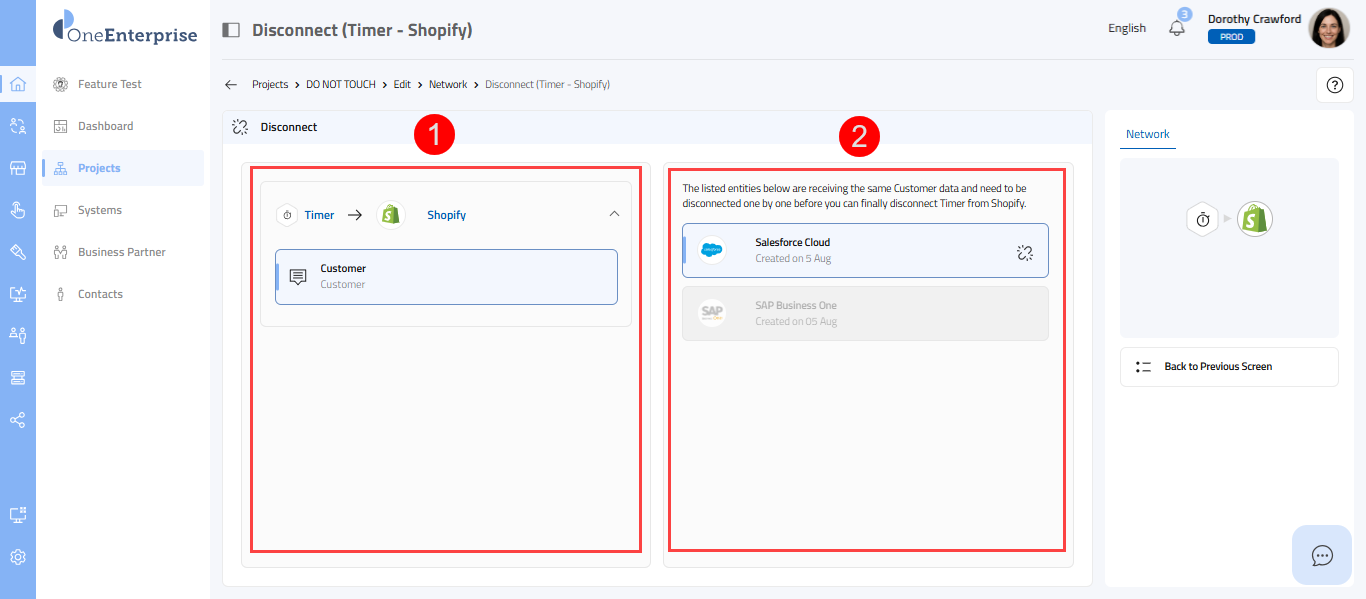Screen dimensions: 1366x599
Task: Click the help question mark icon
Action: tap(1334, 85)
